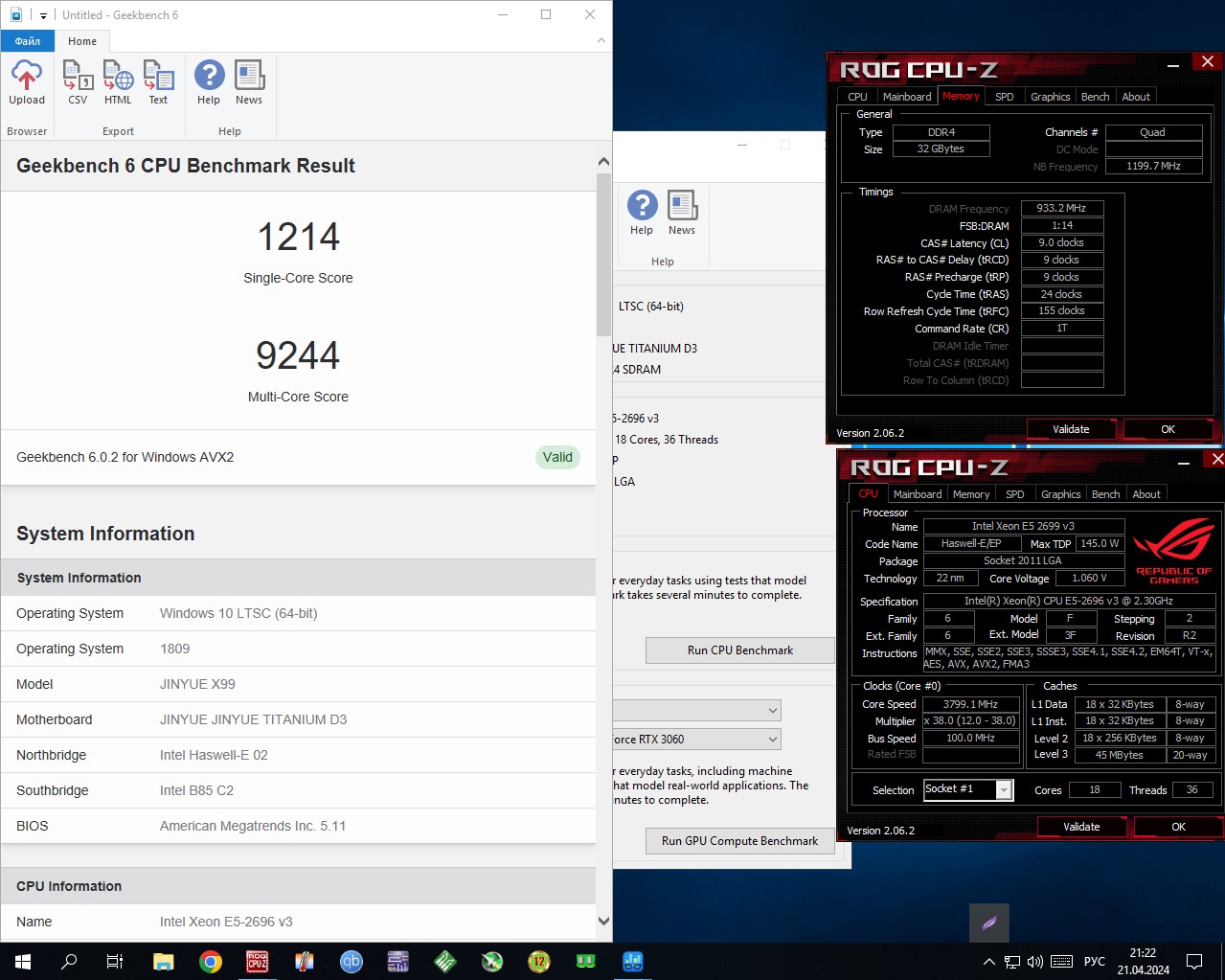
Task: Open News in the front Geekbench window
Action: (x=249, y=82)
